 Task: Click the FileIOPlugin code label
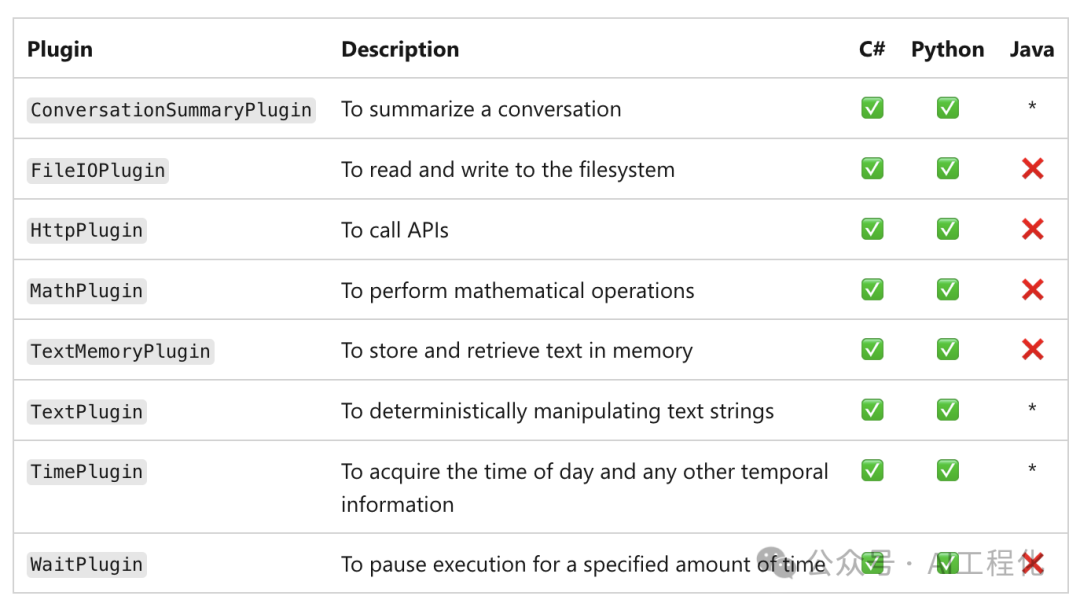(x=98, y=170)
